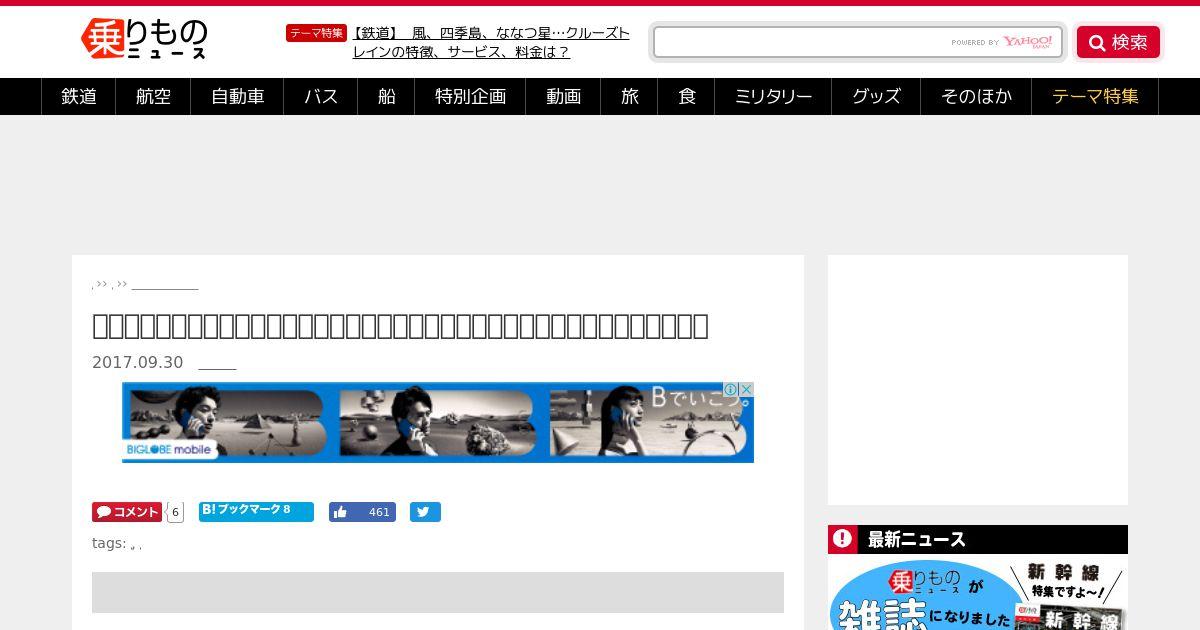Viewport: 1200px width, 630px height.
Task: Open the 船 menu item
Action: coord(387,97)
